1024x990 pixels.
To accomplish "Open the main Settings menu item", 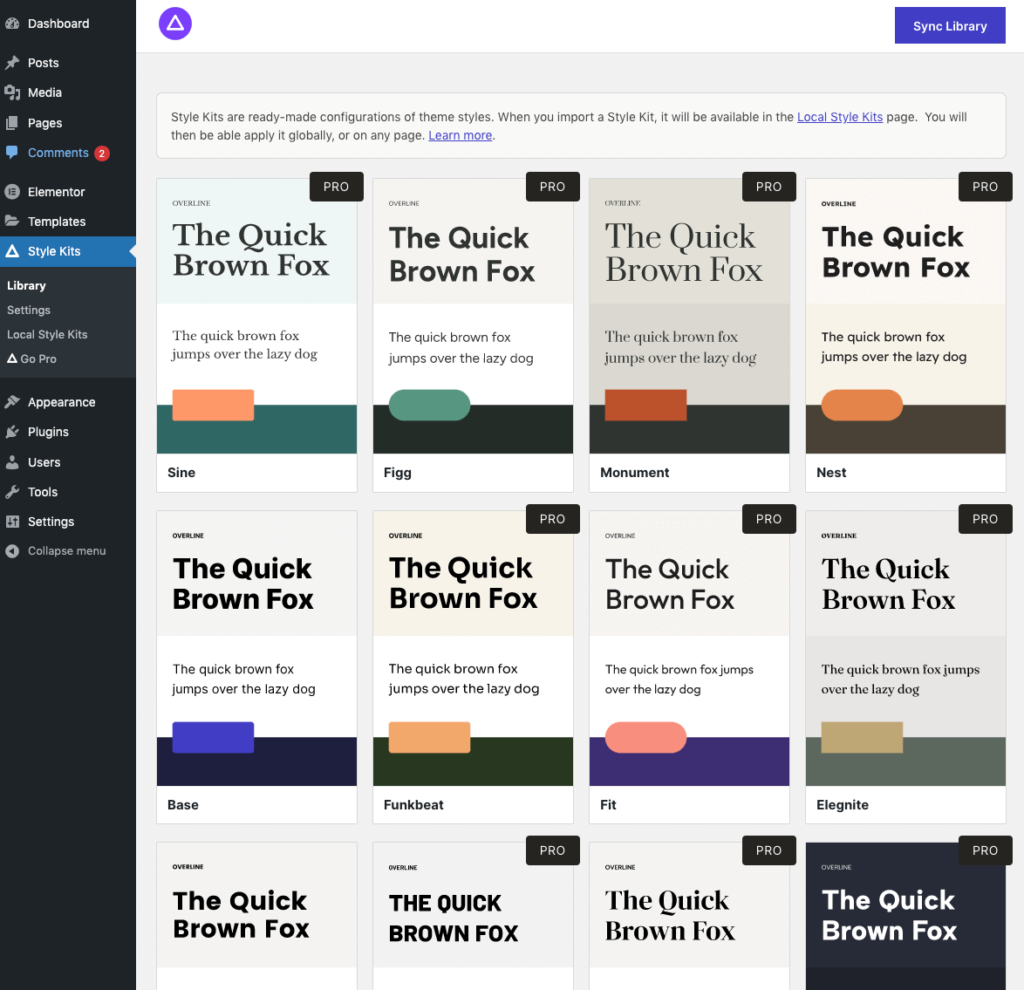I will pyautogui.click(x=68, y=522).
